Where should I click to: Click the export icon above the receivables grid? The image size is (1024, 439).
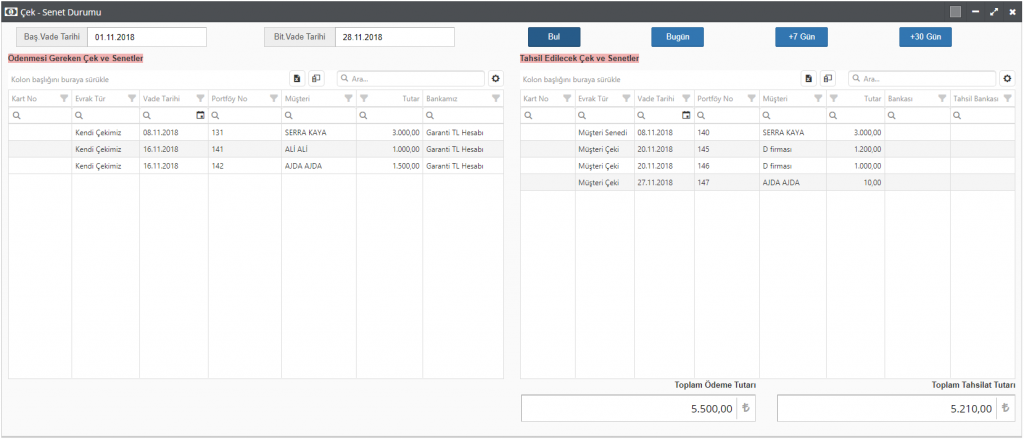click(x=809, y=78)
